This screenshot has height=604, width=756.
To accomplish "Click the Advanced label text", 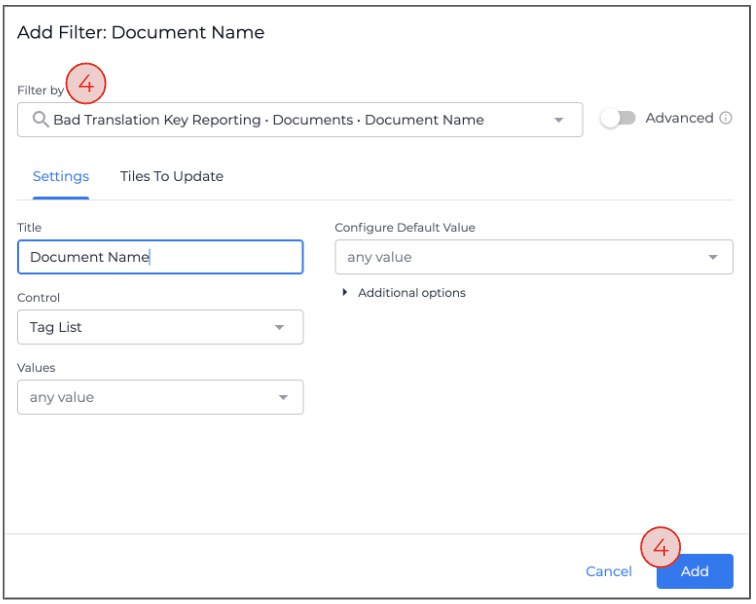I will click(679, 118).
